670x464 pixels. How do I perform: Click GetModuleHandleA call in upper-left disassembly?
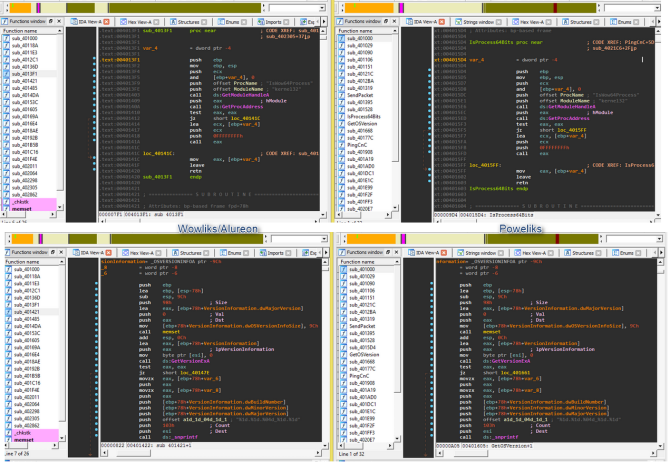(x=245, y=95)
